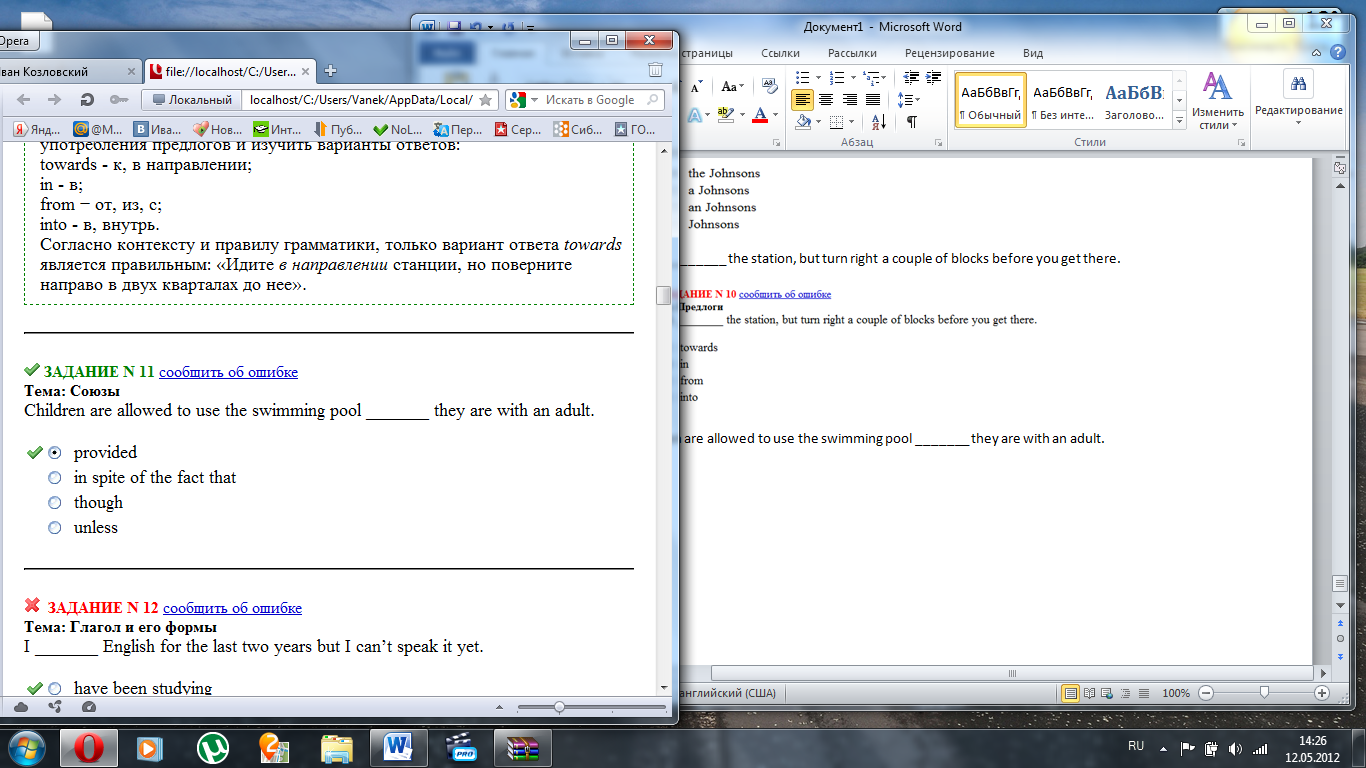Justify text in Word ribbon
This screenshot has width=1366, height=768.
coord(873,99)
